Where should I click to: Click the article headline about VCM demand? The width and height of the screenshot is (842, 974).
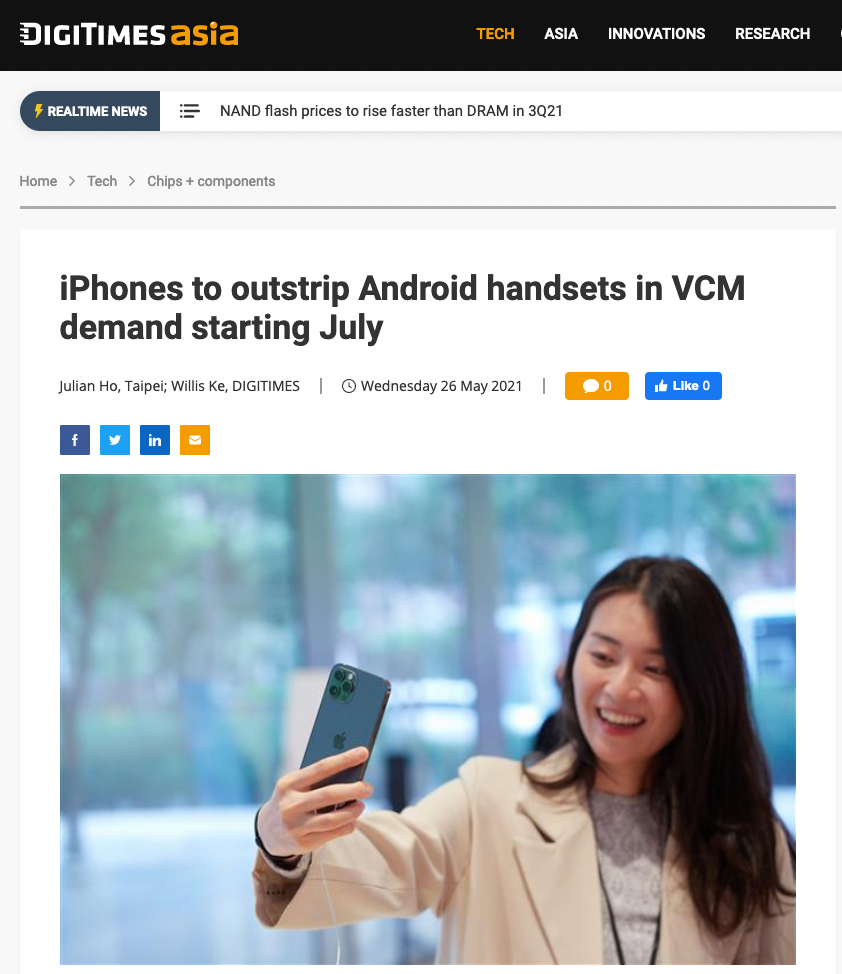[x=402, y=307]
